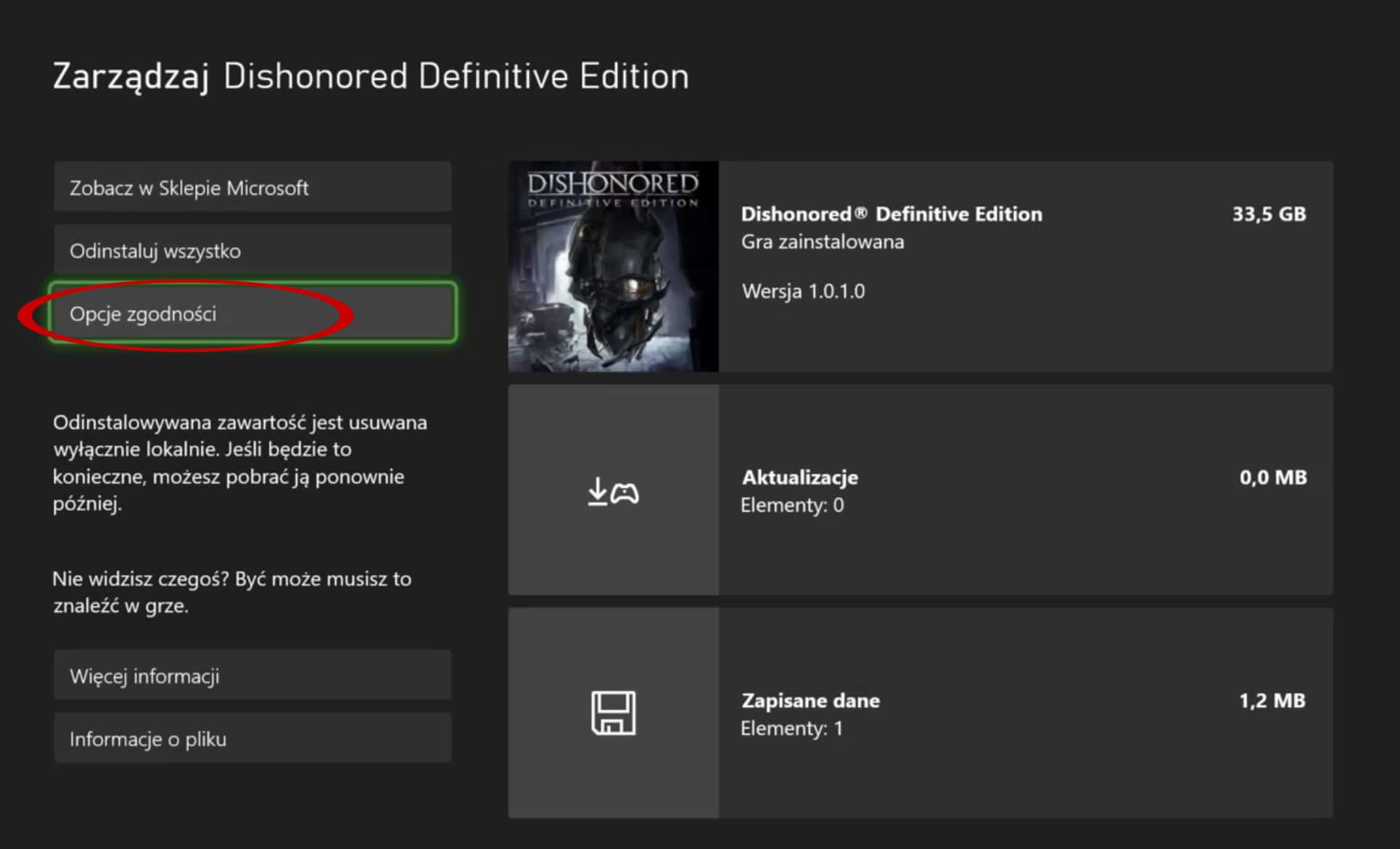Screen dimensions: 1400x849
Task: Select the "Zapisane dane" heading
Action: click(x=810, y=700)
